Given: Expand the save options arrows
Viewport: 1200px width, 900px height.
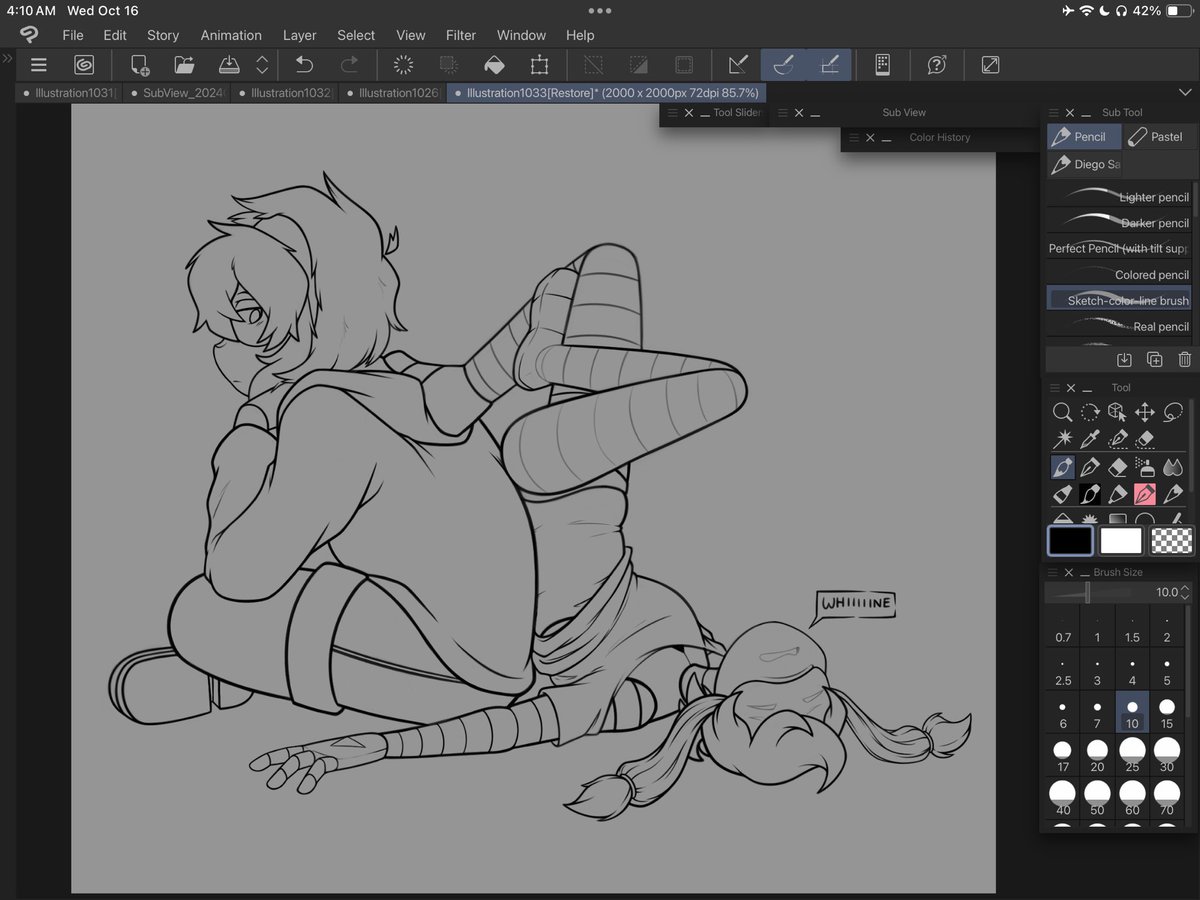Looking at the screenshot, I should pos(262,65).
